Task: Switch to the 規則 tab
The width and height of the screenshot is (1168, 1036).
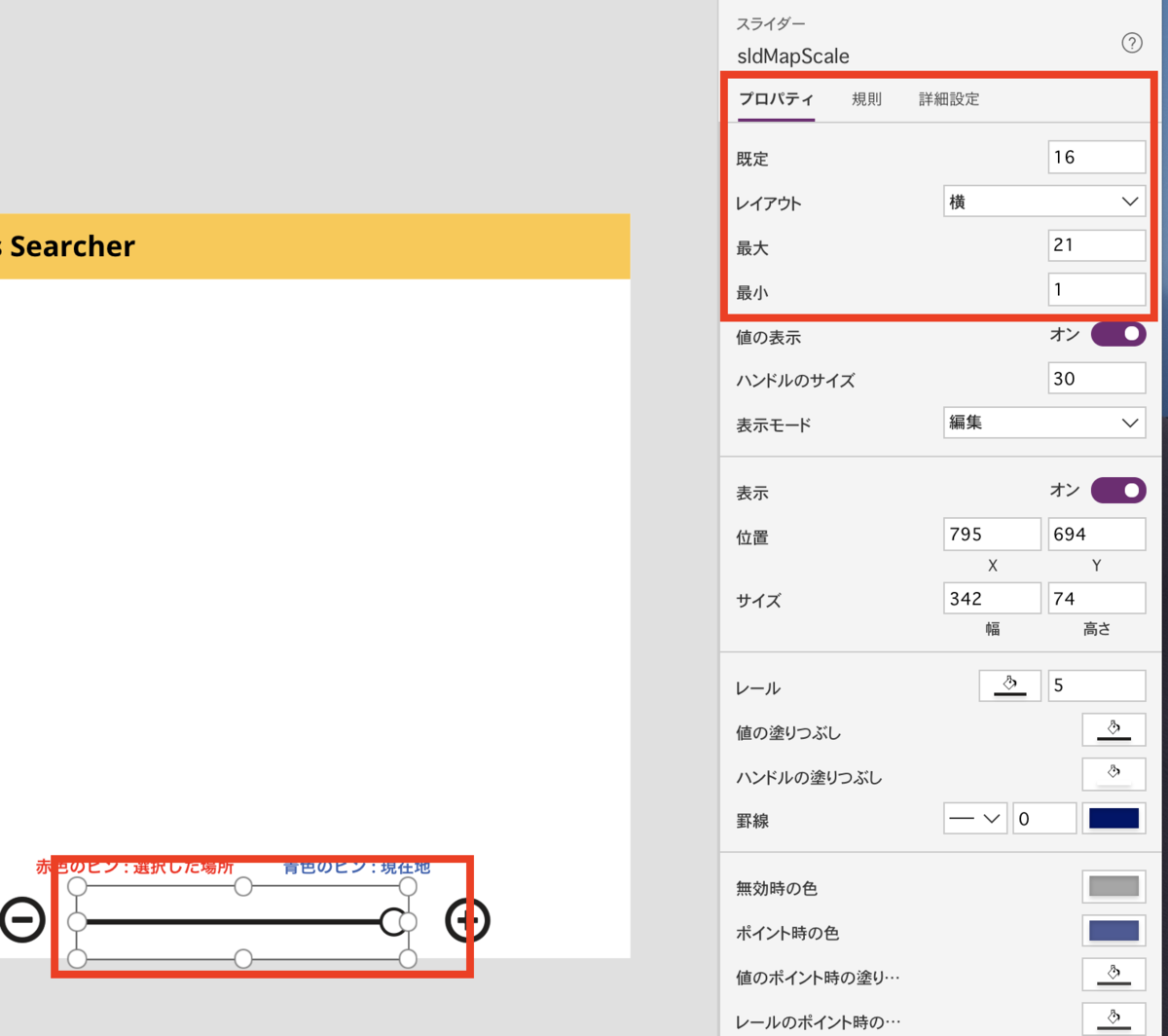Action: [x=865, y=98]
